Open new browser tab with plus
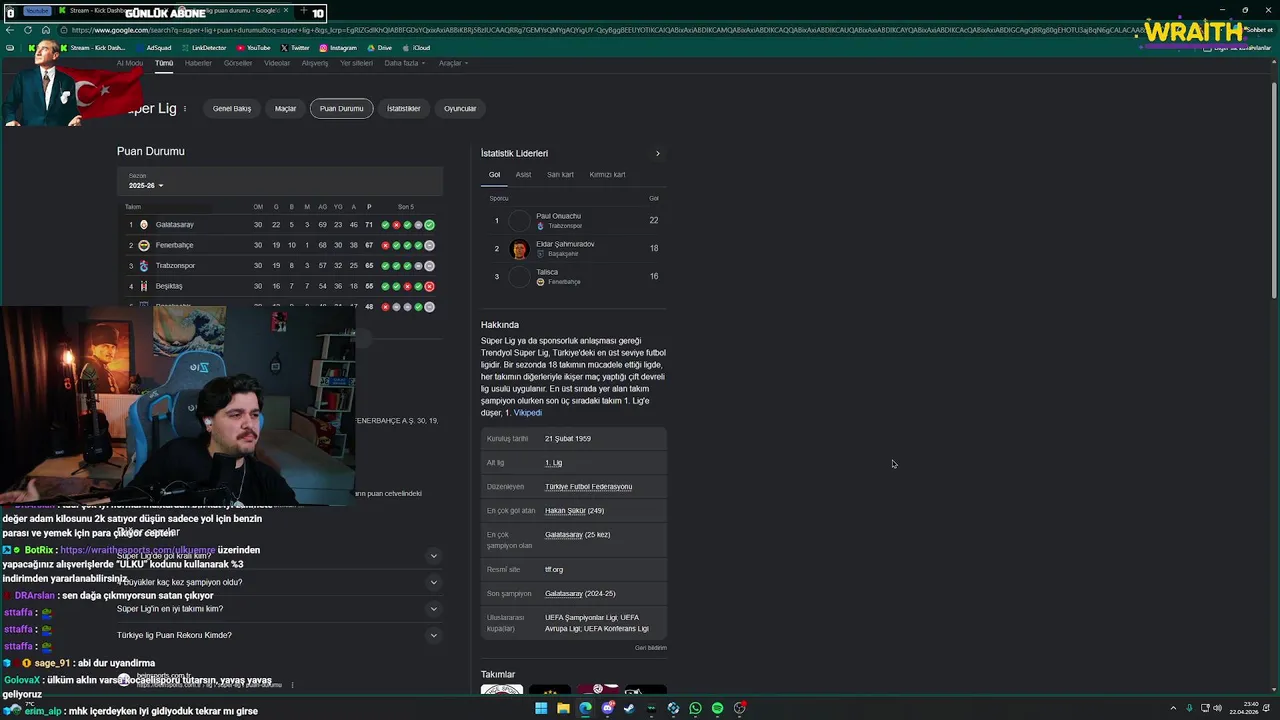This screenshot has width=1280, height=720. coord(302,11)
